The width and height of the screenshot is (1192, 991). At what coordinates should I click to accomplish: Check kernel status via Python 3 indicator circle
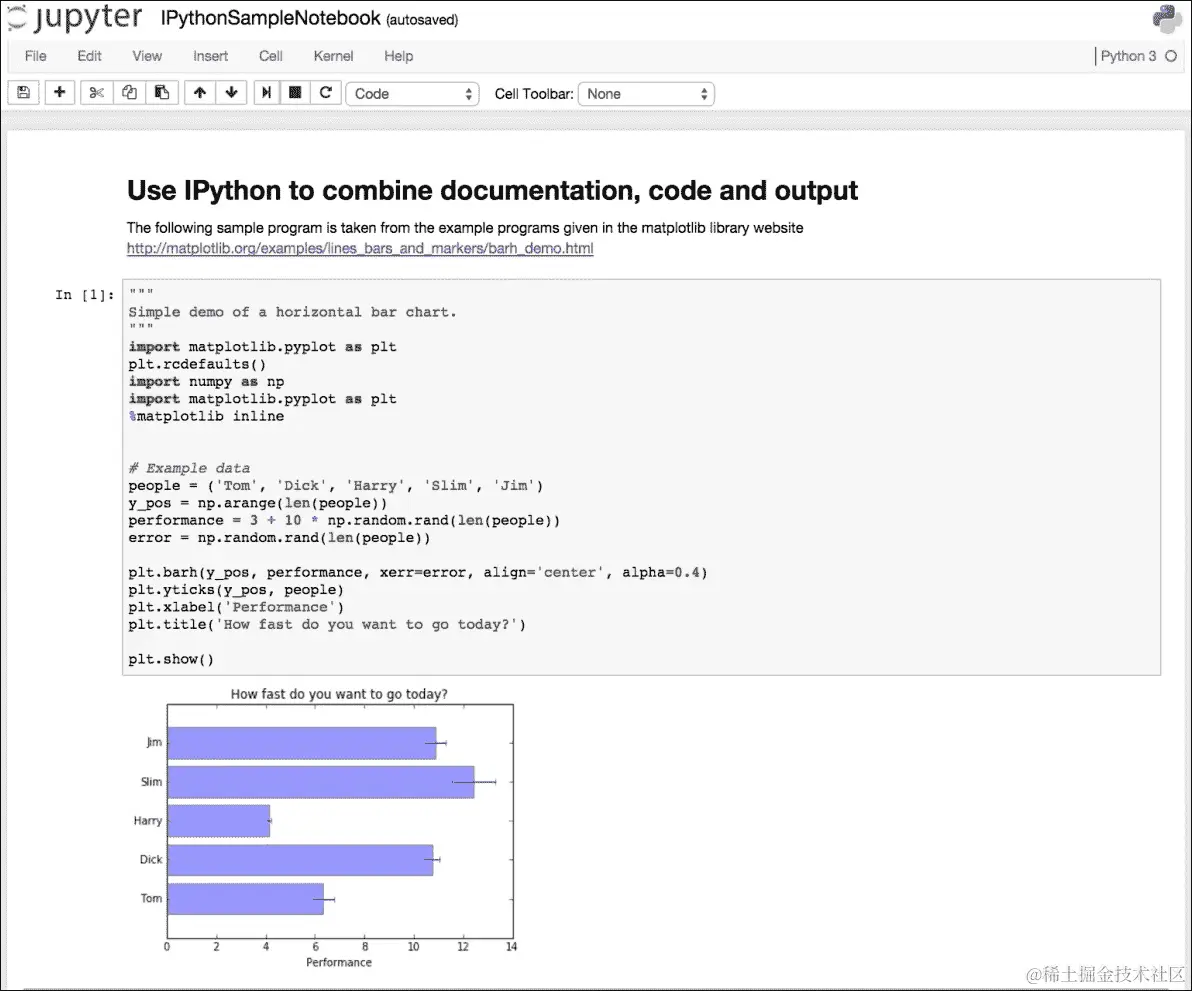coord(1172,57)
